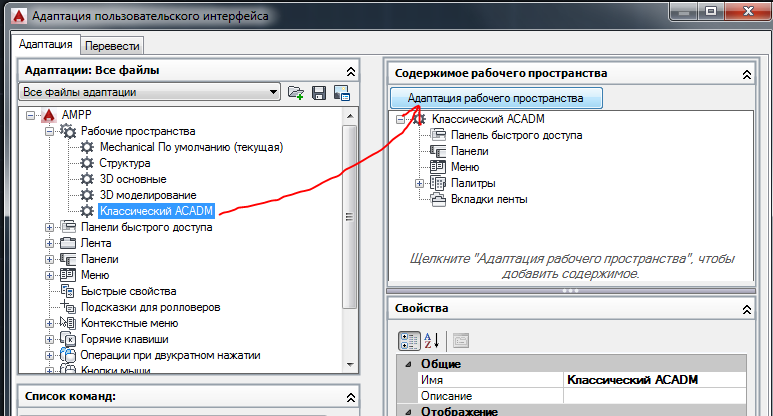Switch to the Перевести tab
Screen dimensions: 773x416
pos(112,46)
